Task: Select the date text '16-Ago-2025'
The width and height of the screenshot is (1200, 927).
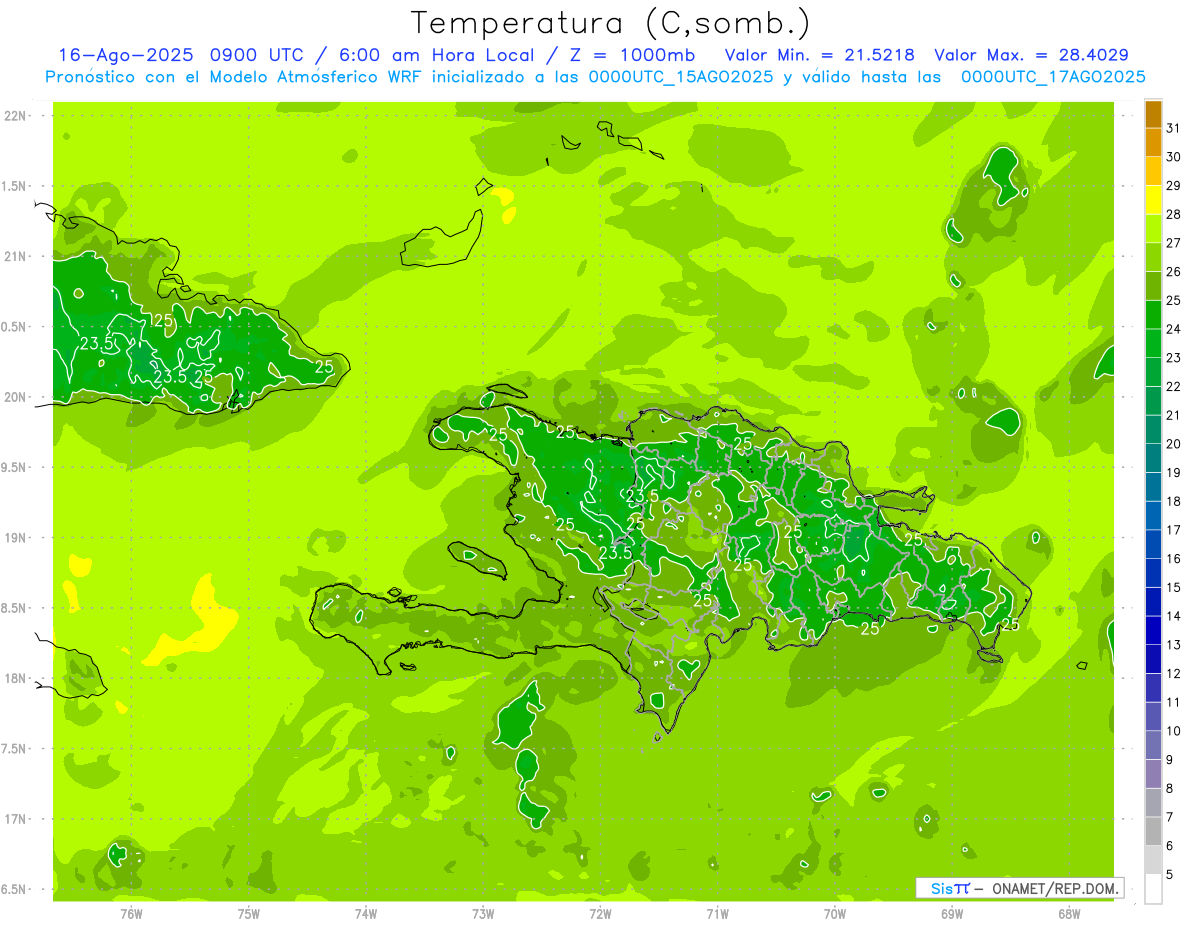Action: (x=125, y=56)
